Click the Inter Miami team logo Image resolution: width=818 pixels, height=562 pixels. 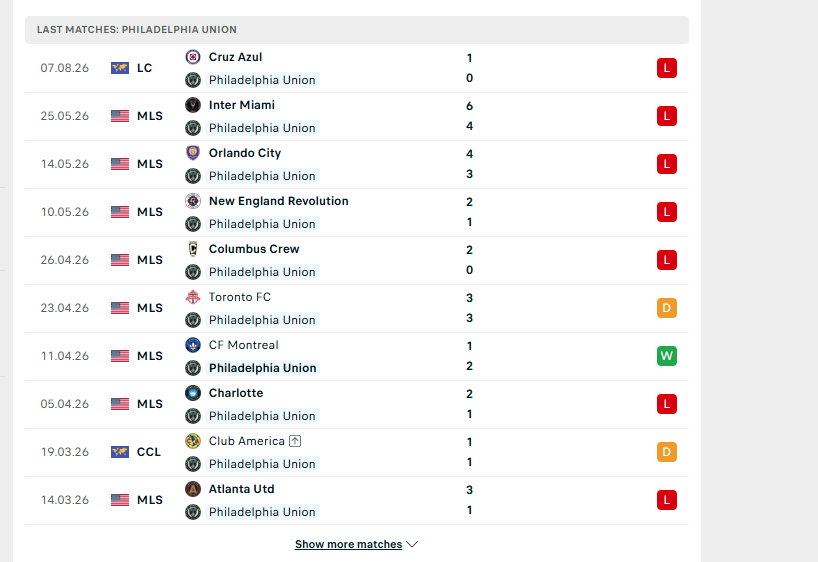click(193, 105)
